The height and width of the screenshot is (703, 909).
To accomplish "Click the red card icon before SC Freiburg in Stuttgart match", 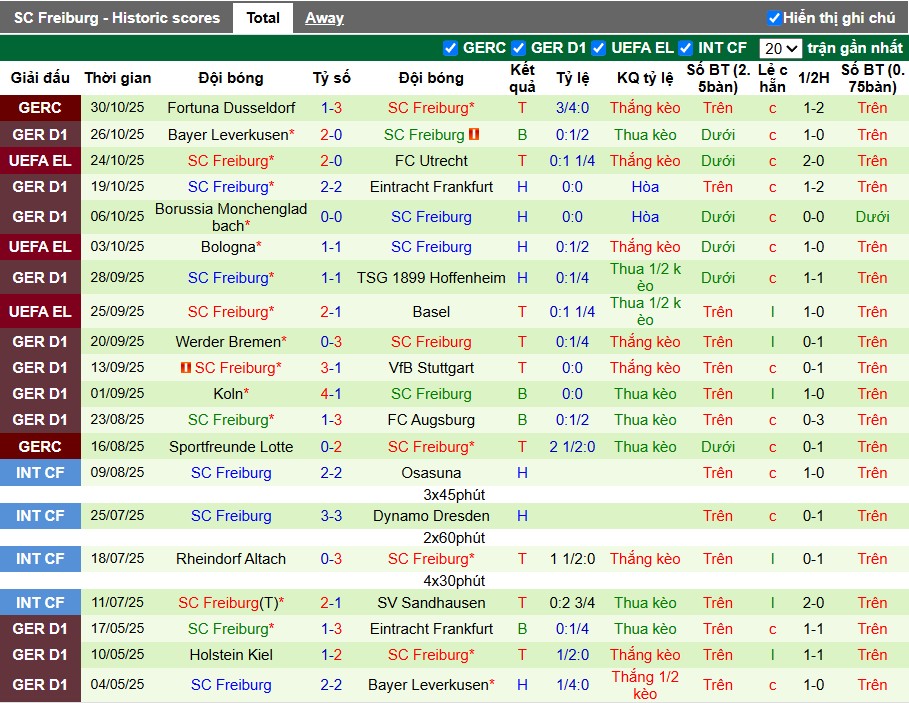I will 186,368.
